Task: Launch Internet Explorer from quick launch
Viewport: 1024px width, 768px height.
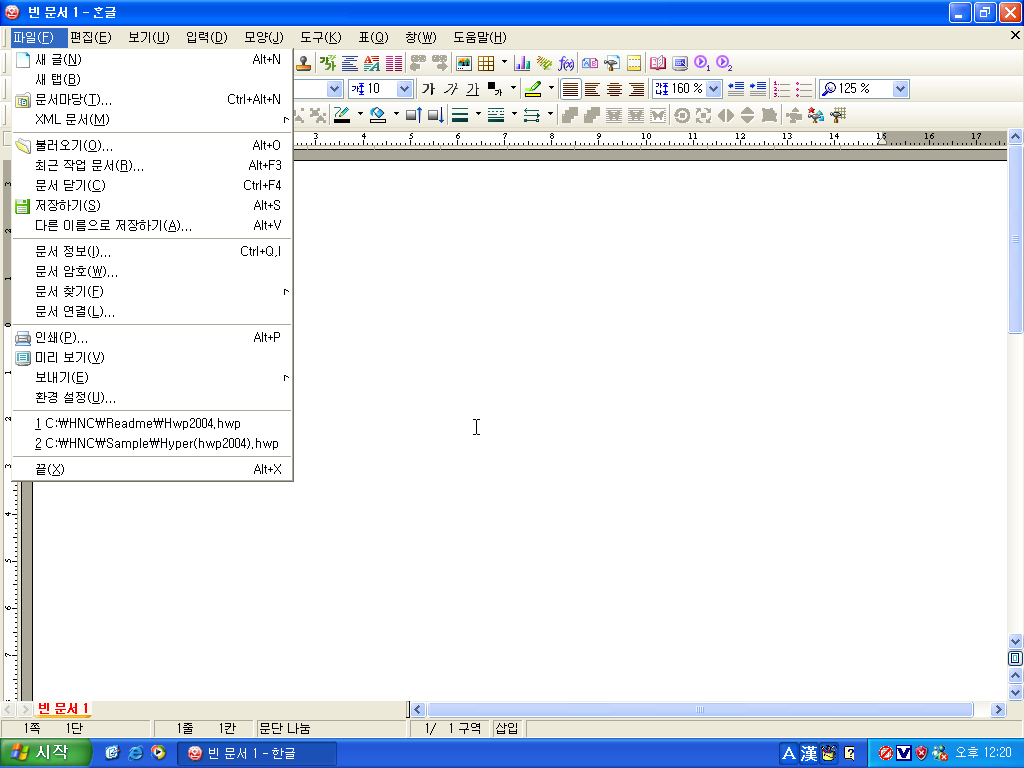Action: [135, 753]
